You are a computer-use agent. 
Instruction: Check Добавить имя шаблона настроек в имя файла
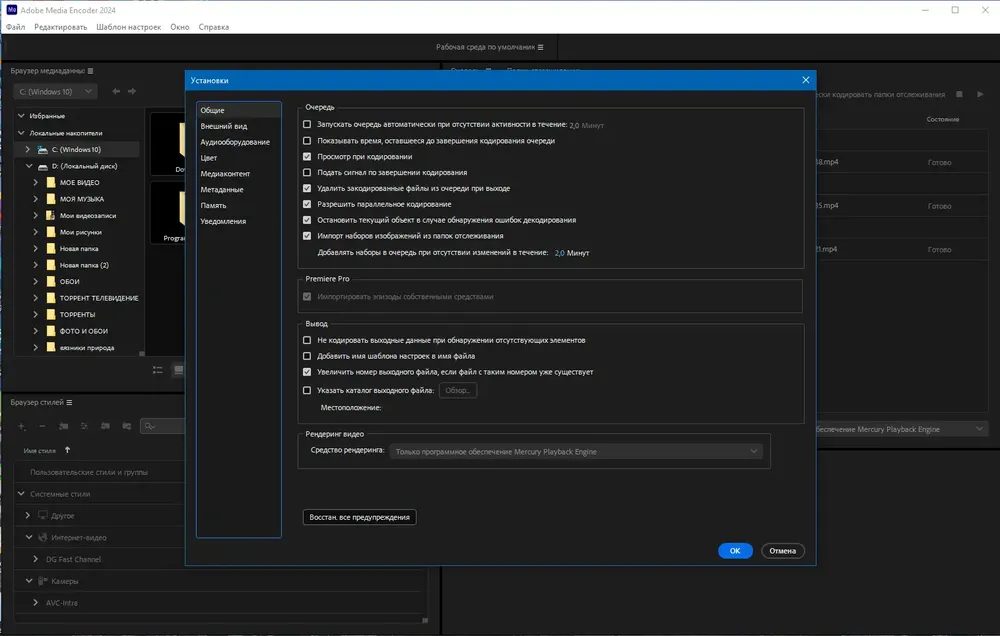pos(307,356)
